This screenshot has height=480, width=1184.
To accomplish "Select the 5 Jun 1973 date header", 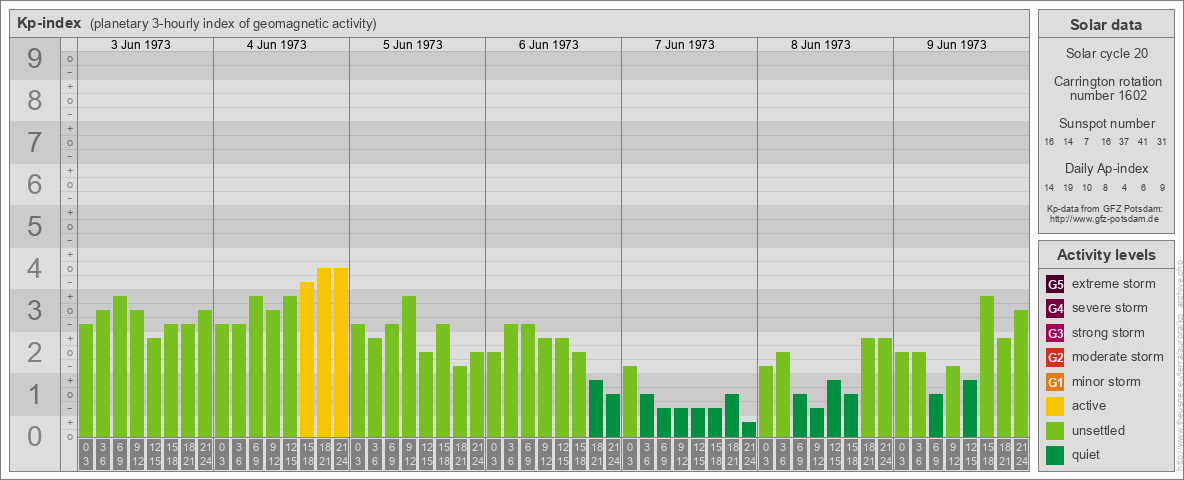I will pyautogui.click(x=412, y=45).
